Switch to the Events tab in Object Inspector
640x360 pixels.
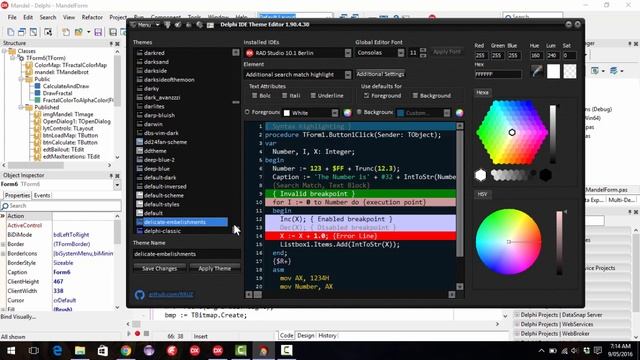click(42, 196)
